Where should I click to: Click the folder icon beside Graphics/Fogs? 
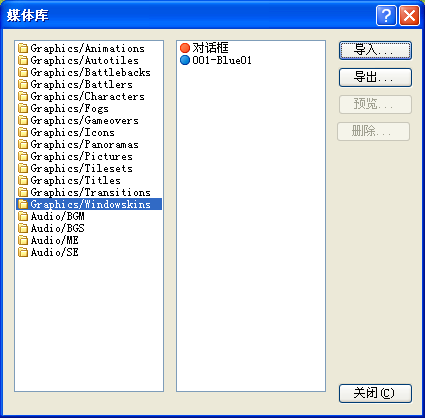23,108
